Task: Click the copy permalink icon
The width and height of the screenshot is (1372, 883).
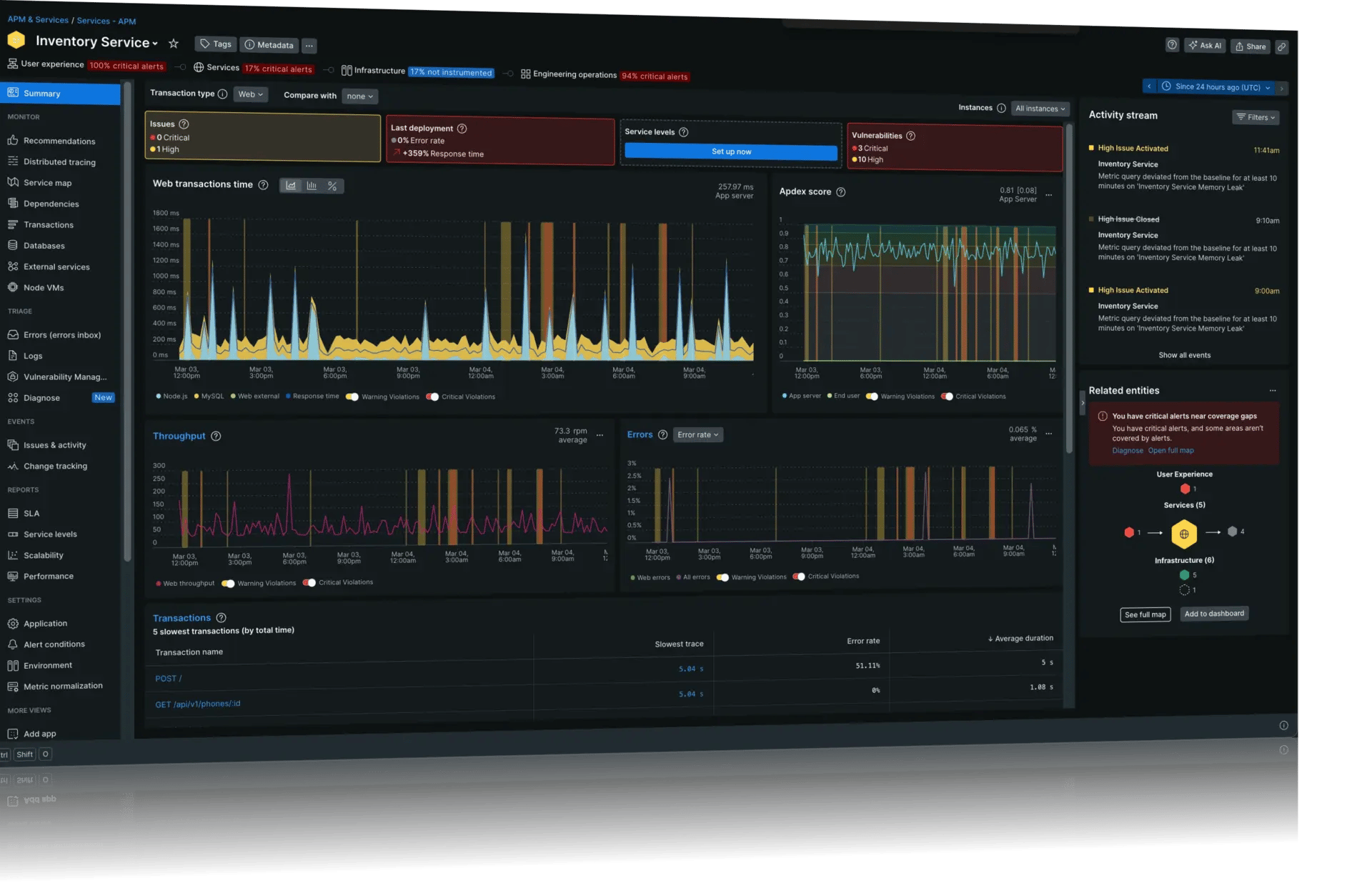Action: point(1282,47)
